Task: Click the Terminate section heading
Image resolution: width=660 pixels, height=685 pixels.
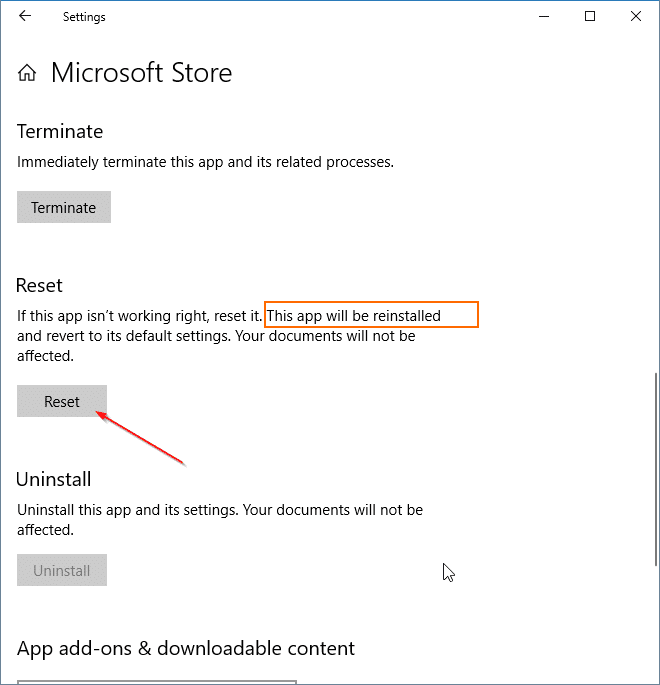Action: [x=60, y=131]
